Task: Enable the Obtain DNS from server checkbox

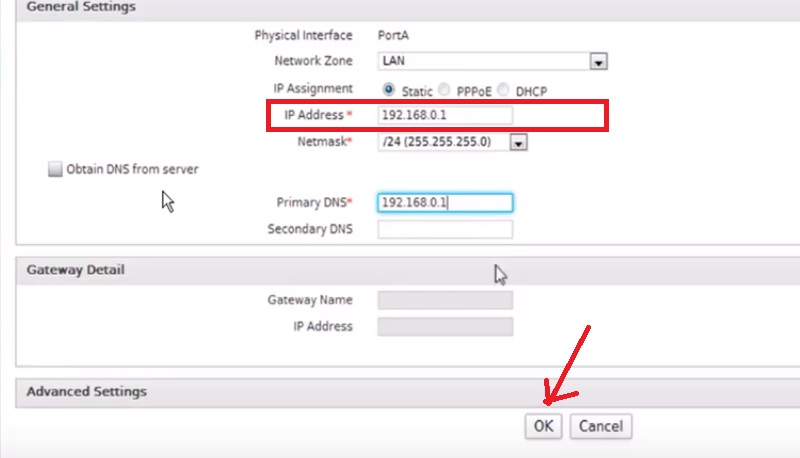Action: (55, 170)
